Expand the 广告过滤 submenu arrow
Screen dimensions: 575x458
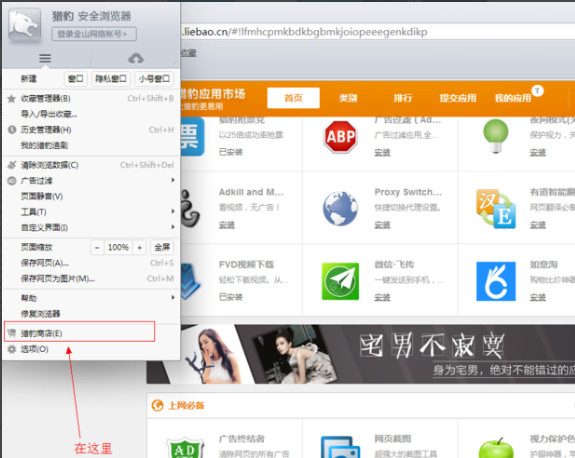tap(173, 180)
